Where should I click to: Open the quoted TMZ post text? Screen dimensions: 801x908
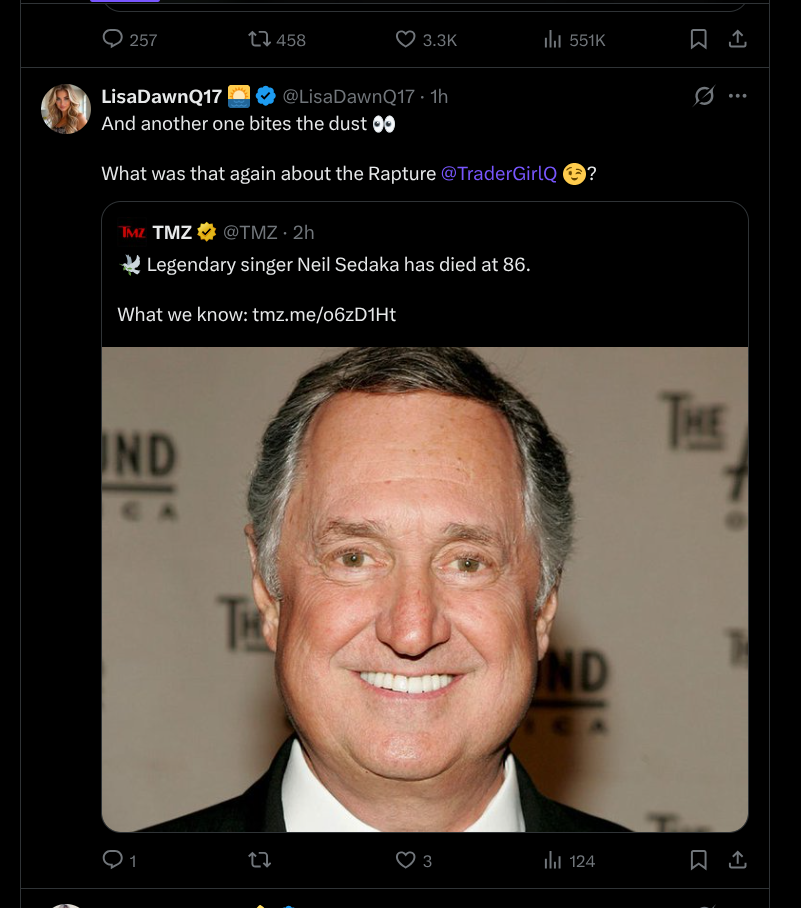tap(338, 265)
